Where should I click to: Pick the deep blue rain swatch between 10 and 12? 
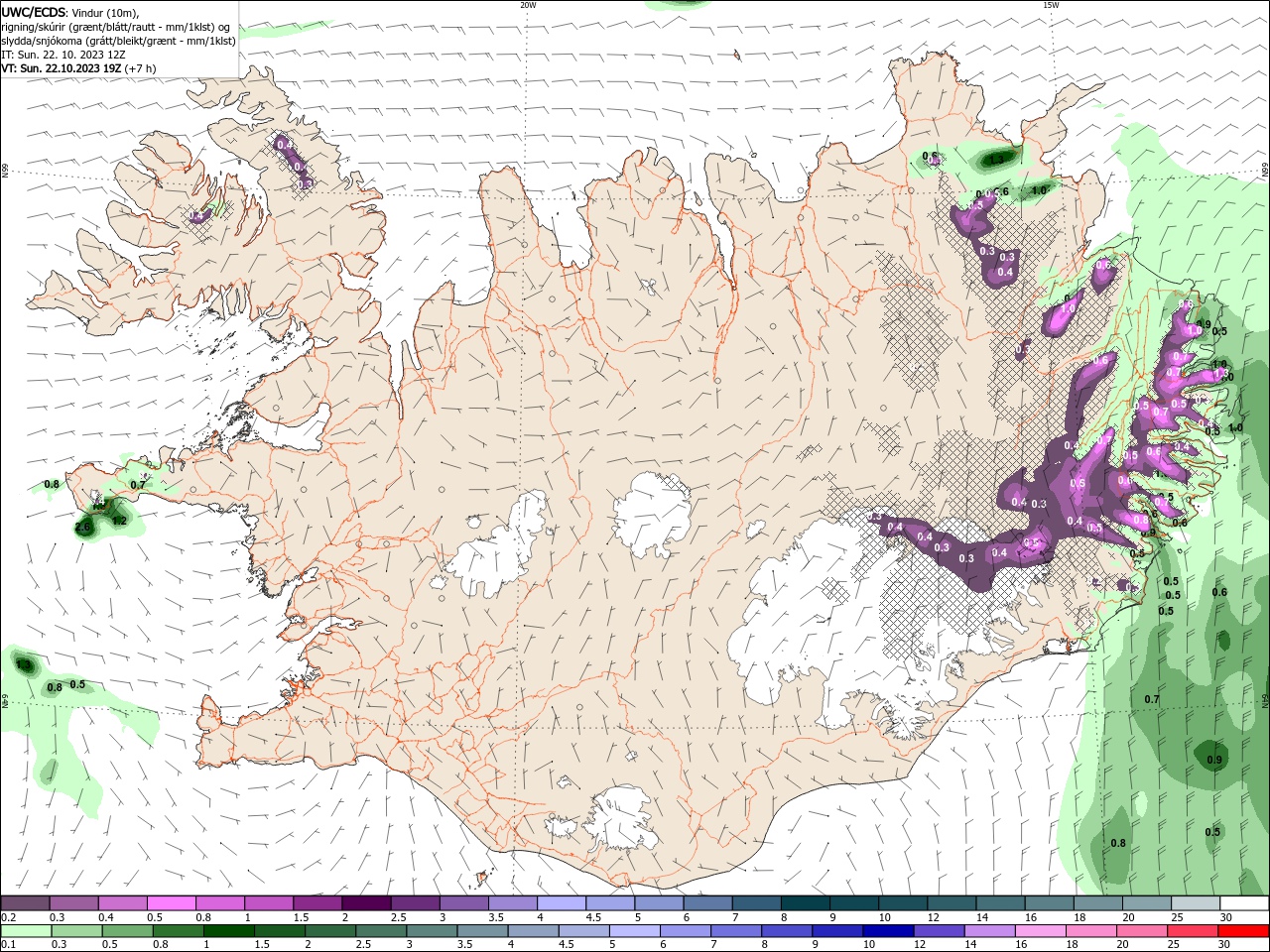point(887,931)
